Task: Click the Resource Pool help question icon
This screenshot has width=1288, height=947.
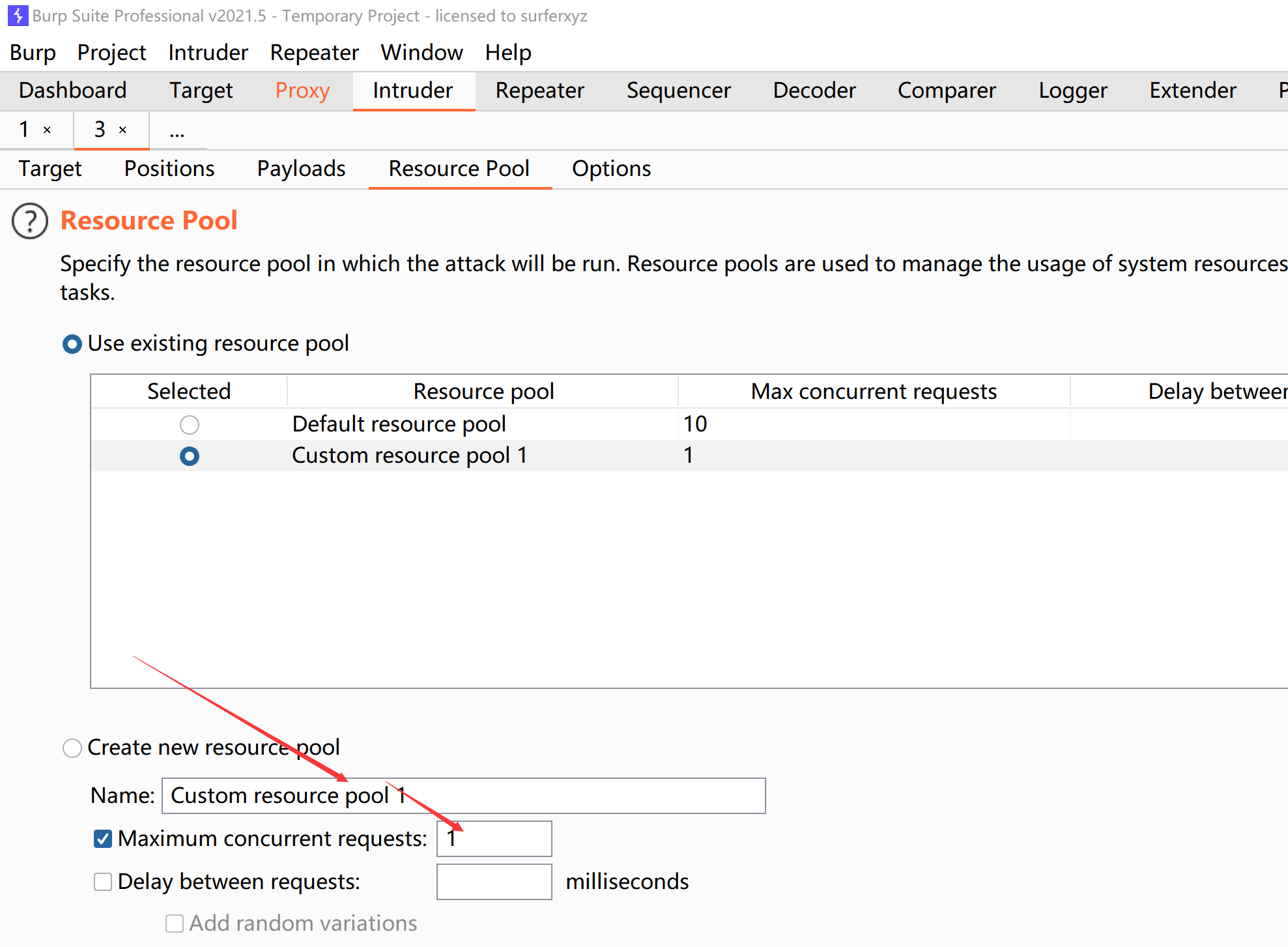Action: pos(30,221)
